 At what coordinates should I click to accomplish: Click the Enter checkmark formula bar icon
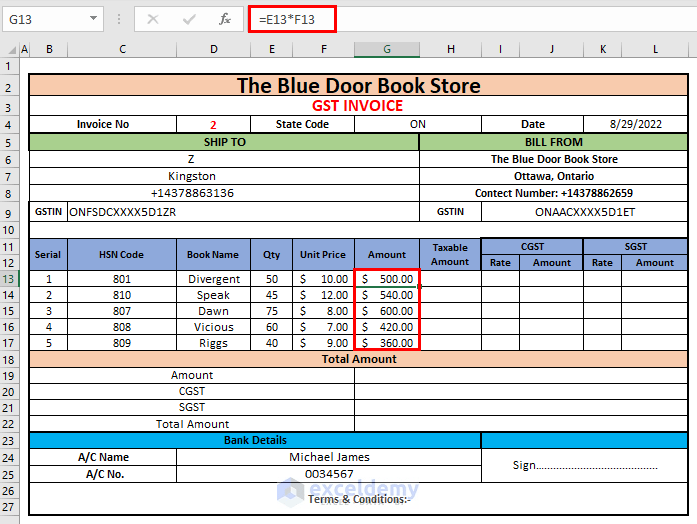pyautogui.click(x=189, y=19)
